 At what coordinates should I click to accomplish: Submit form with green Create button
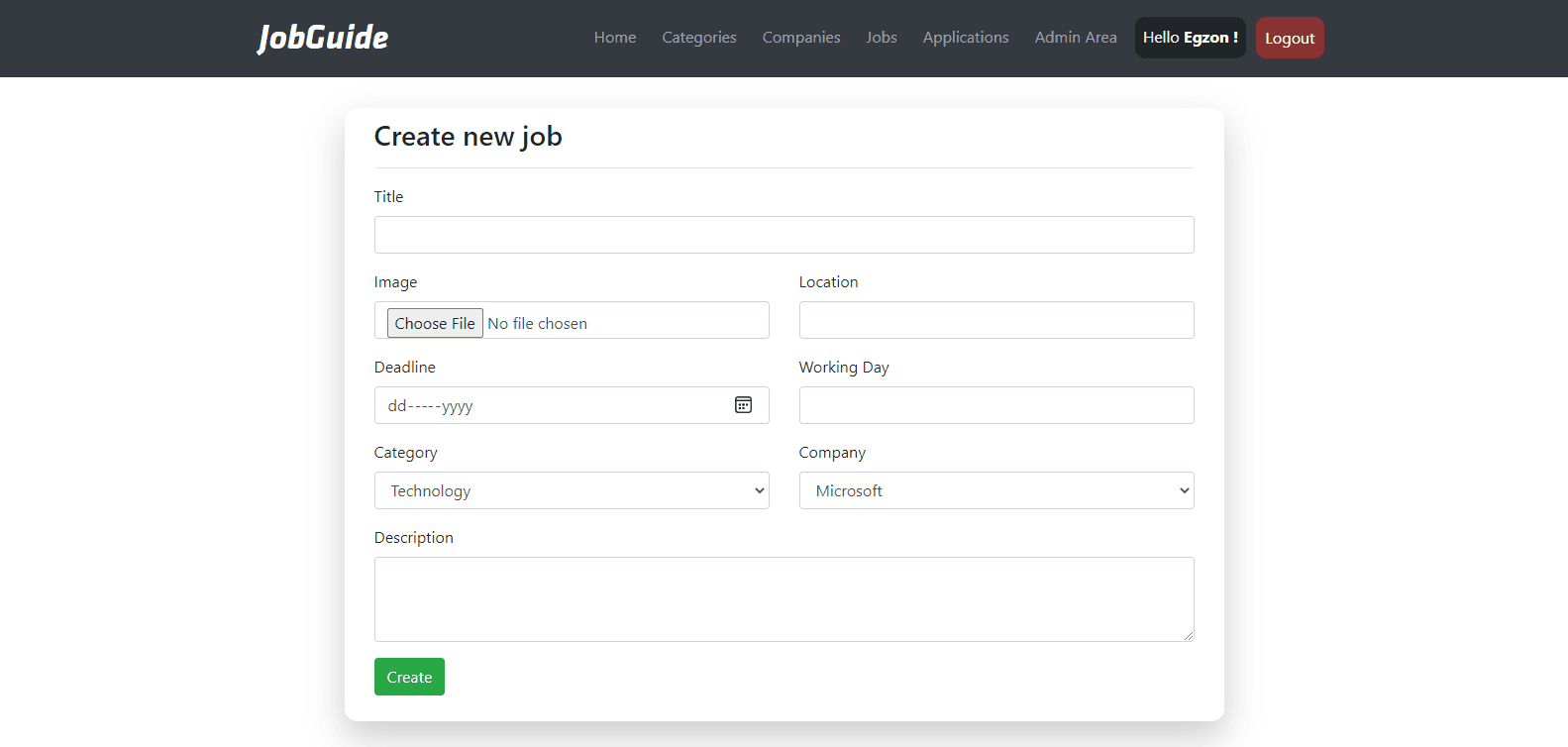[x=409, y=677]
